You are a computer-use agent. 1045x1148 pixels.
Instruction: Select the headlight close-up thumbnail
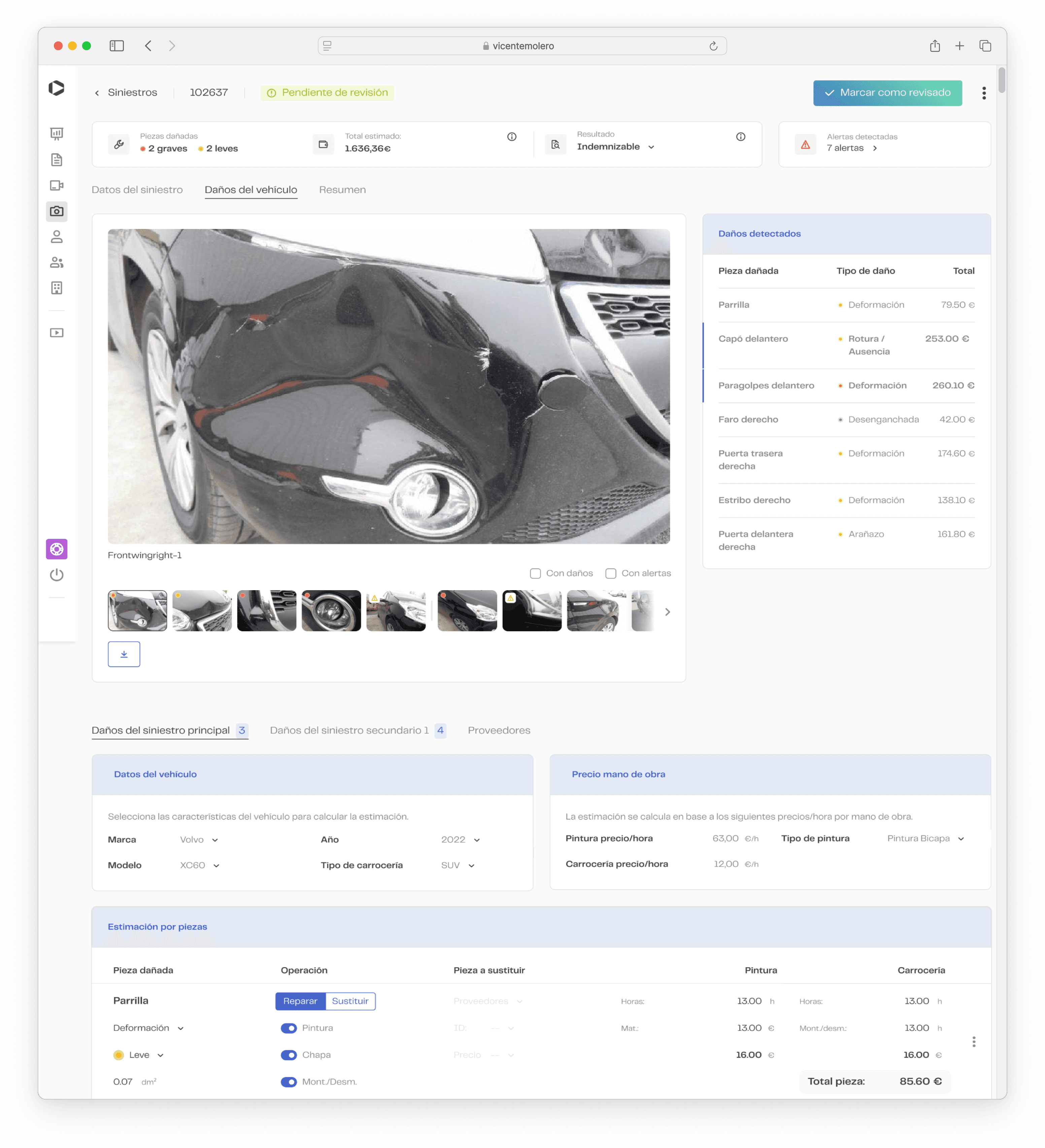pos(331,610)
